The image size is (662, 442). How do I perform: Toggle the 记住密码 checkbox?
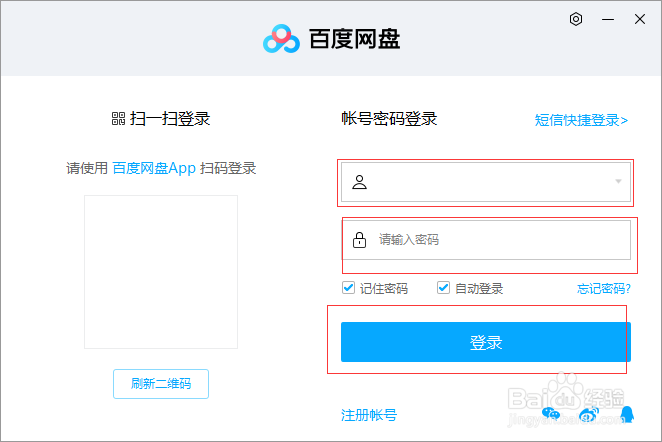pos(348,288)
